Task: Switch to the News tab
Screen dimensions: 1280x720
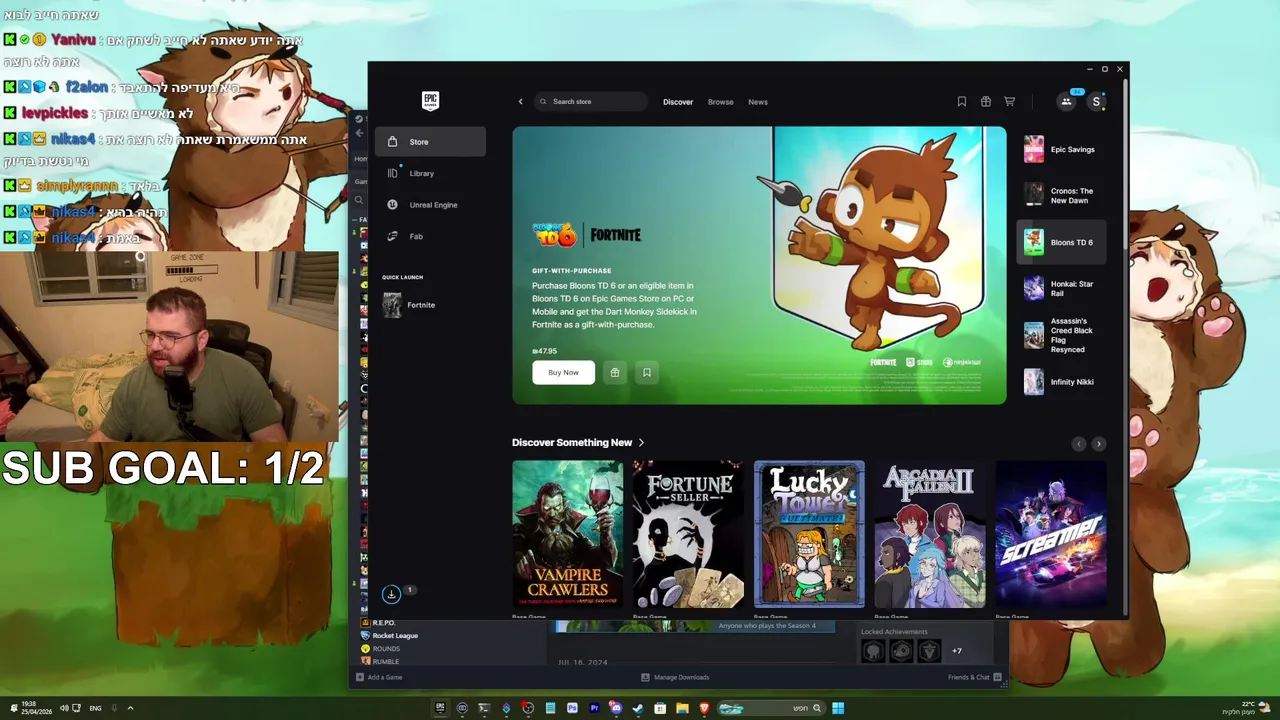Action: 758,102
